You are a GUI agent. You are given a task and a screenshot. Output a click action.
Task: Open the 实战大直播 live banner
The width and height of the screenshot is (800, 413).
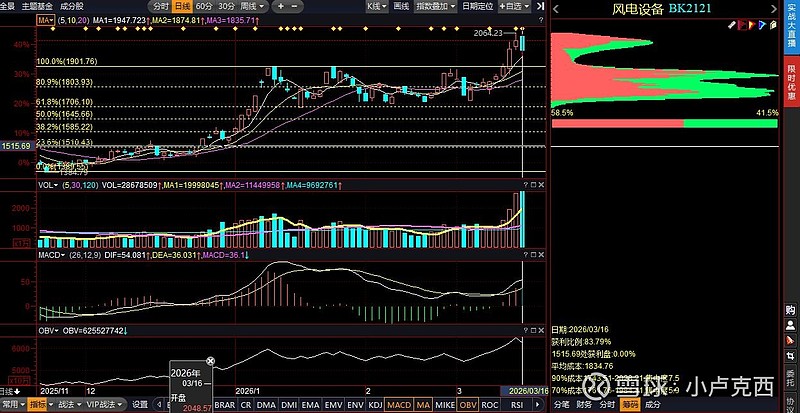click(x=791, y=27)
